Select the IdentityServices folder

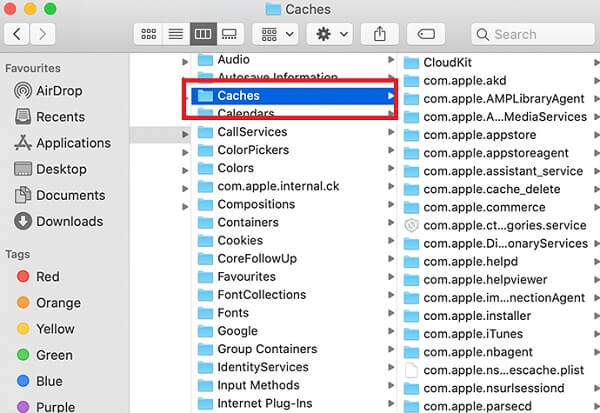pos(294,367)
